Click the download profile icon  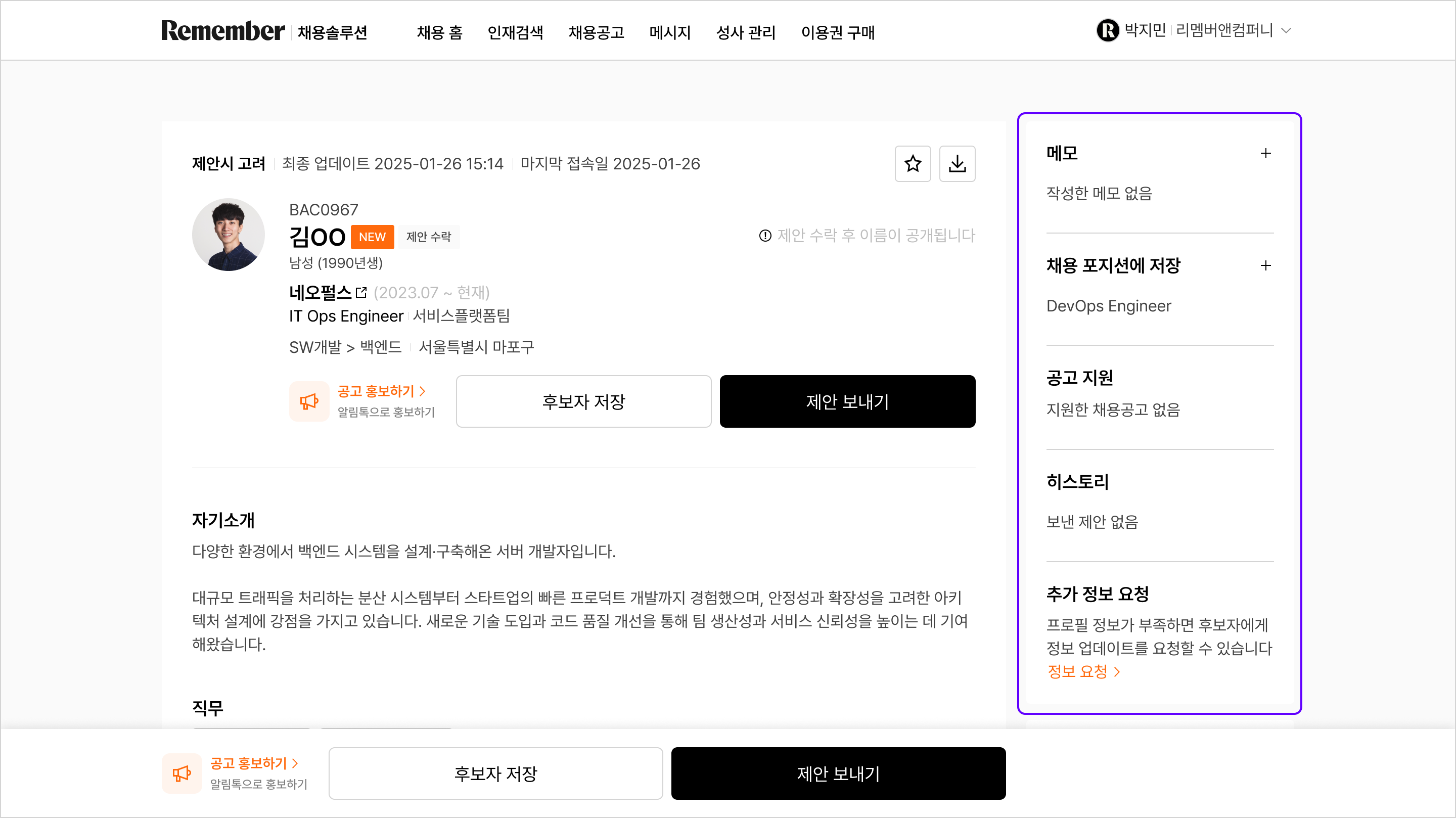[957, 164]
